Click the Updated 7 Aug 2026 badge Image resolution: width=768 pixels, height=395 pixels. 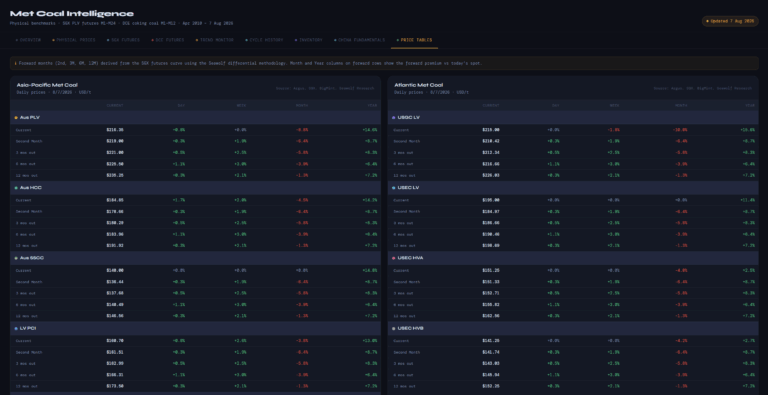coord(730,22)
